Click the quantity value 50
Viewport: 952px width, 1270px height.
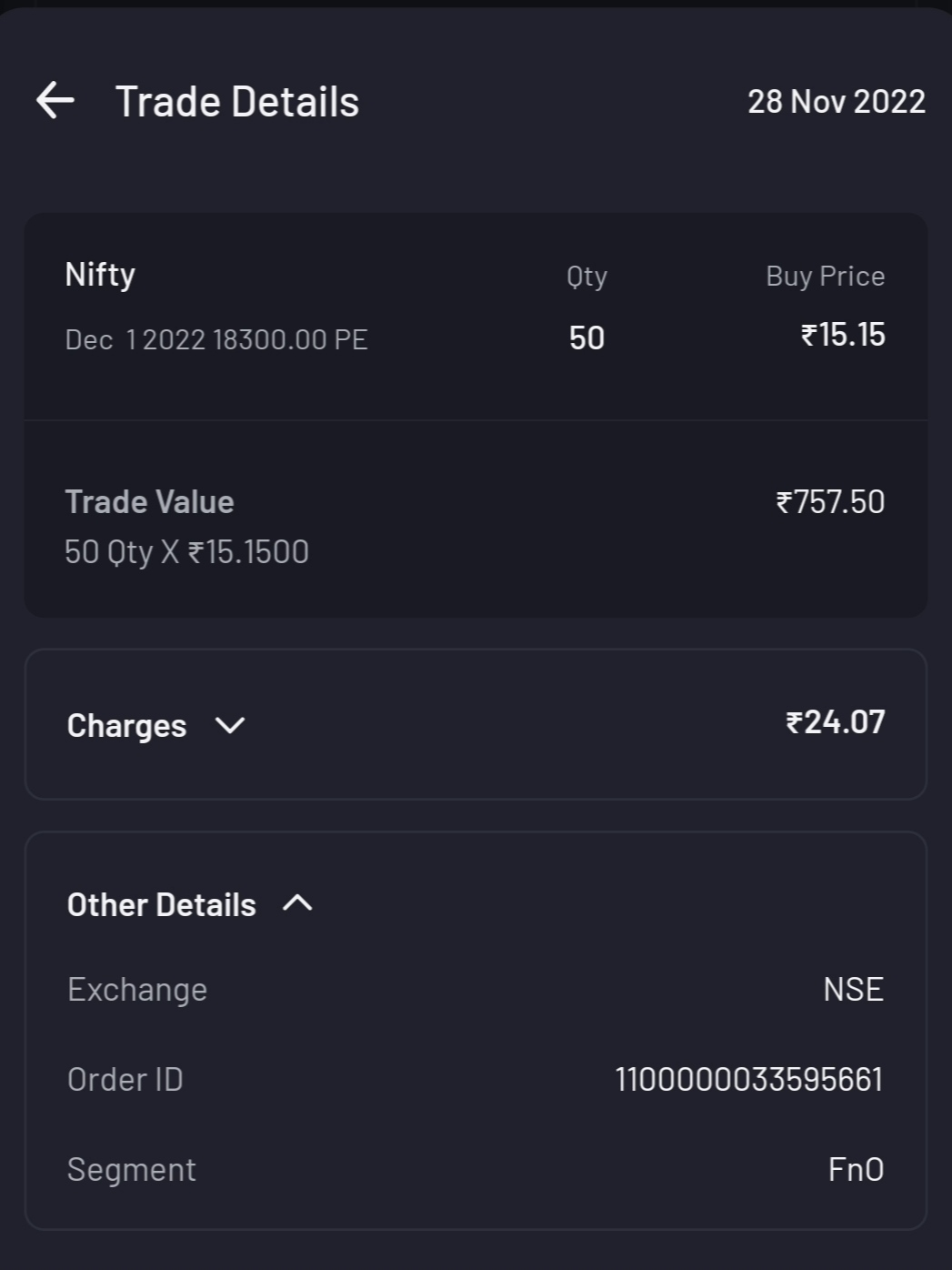click(586, 338)
